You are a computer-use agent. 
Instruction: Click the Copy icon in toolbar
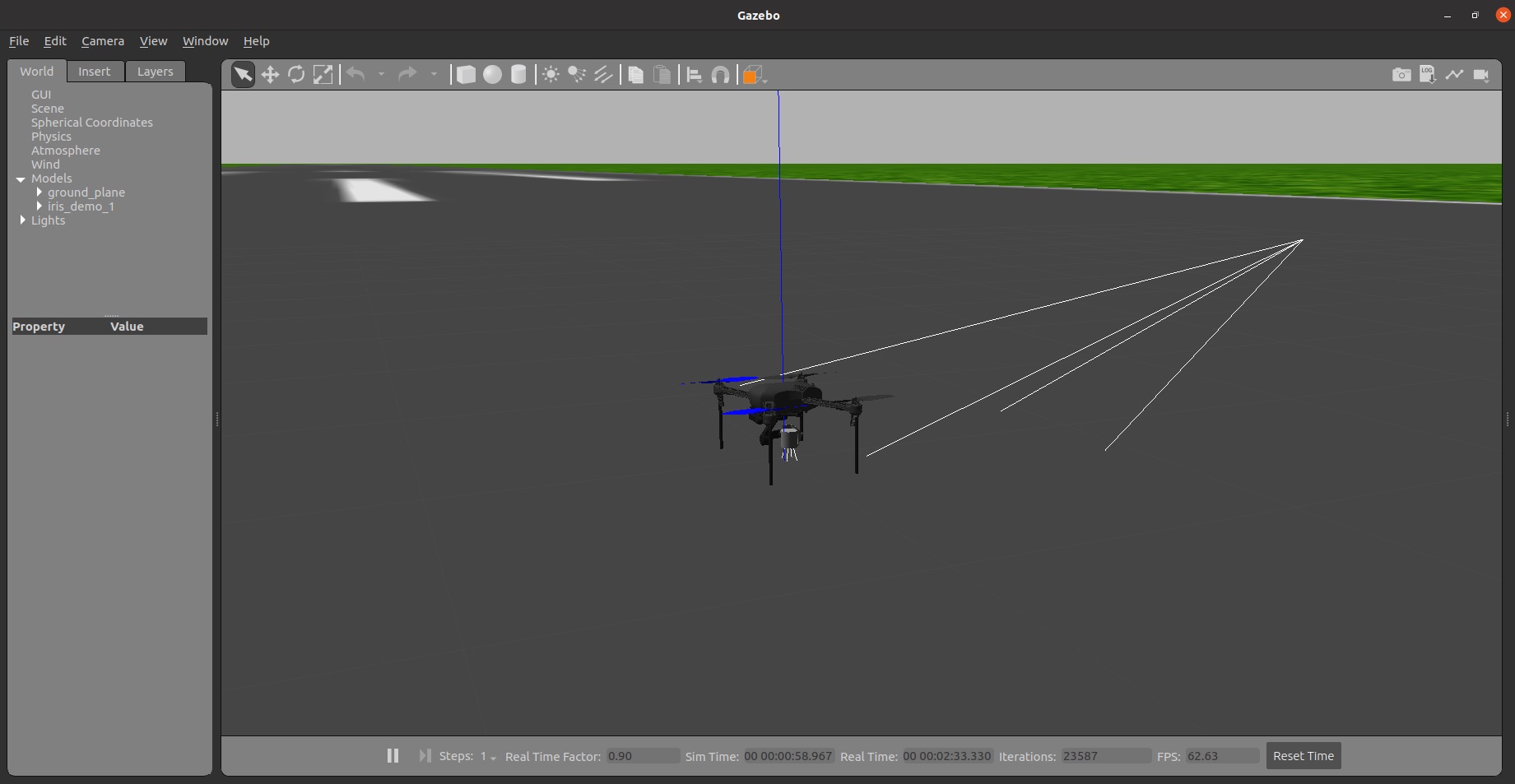click(635, 75)
